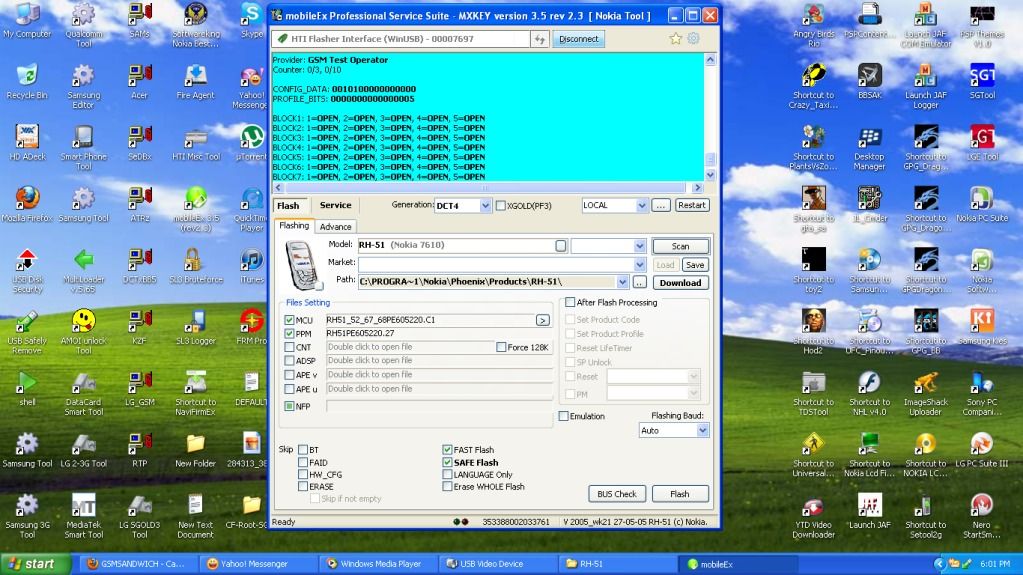
Task: Uncheck FAST Flash option
Action: [447, 450]
